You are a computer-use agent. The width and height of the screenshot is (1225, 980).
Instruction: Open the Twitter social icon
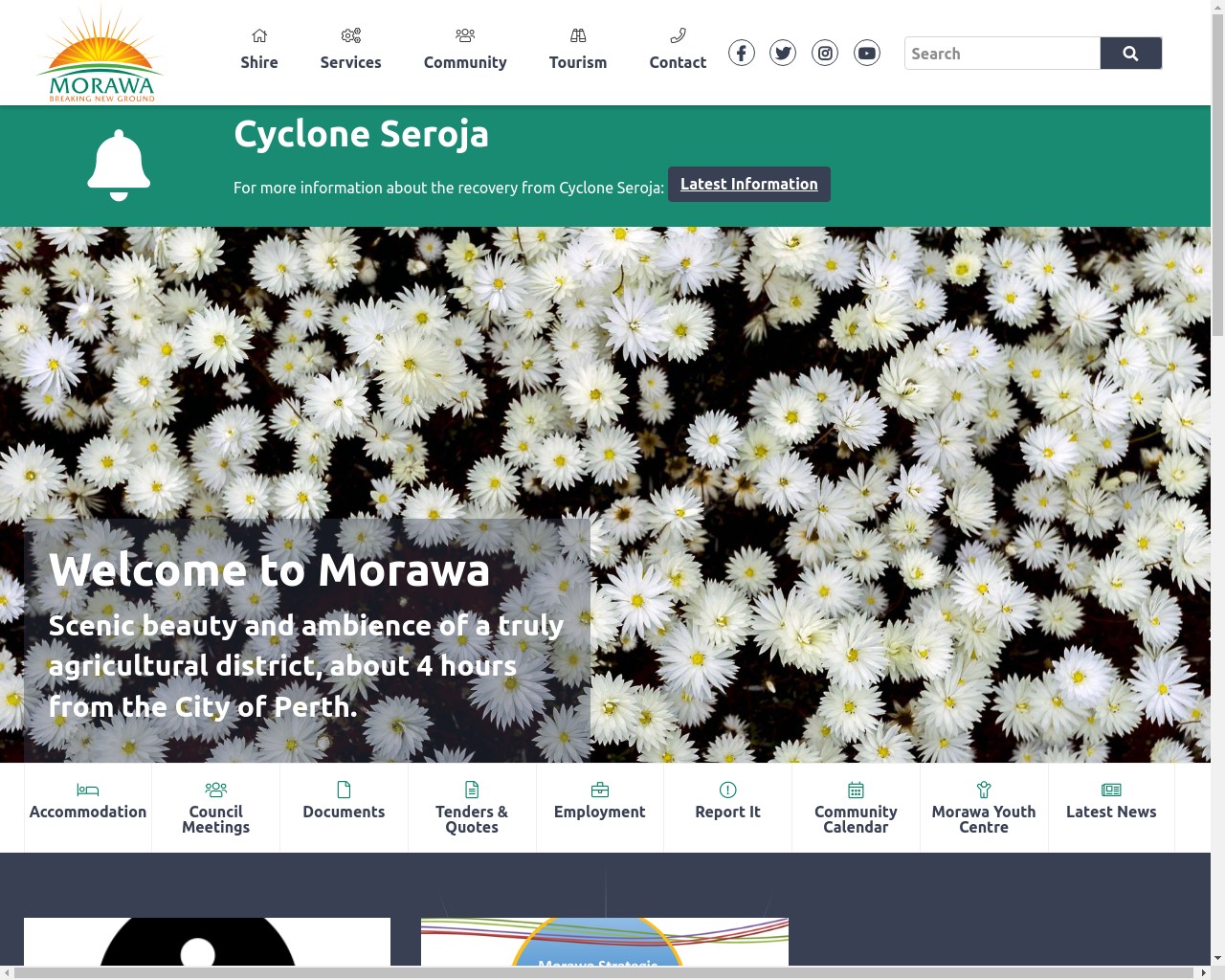pyautogui.click(x=783, y=53)
